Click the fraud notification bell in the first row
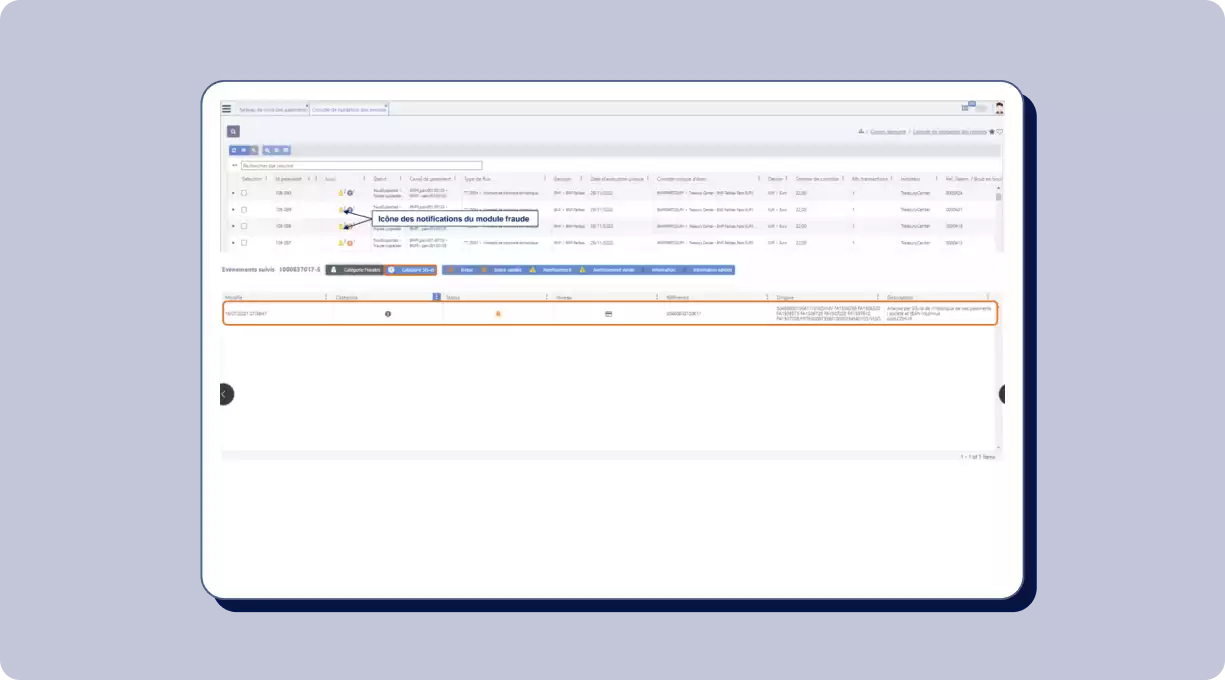 point(341,193)
